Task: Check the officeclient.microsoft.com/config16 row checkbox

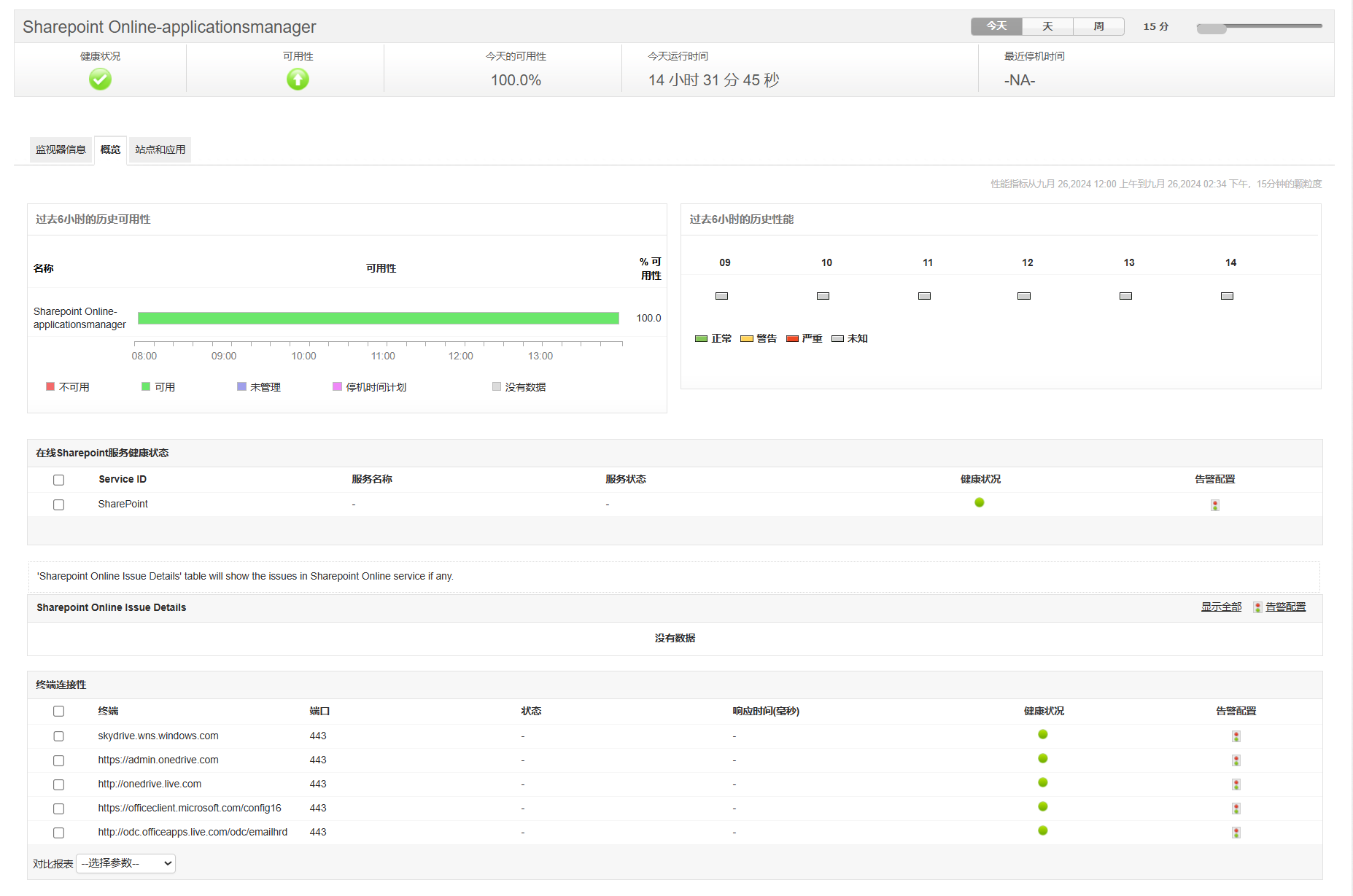Action: pos(58,809)
